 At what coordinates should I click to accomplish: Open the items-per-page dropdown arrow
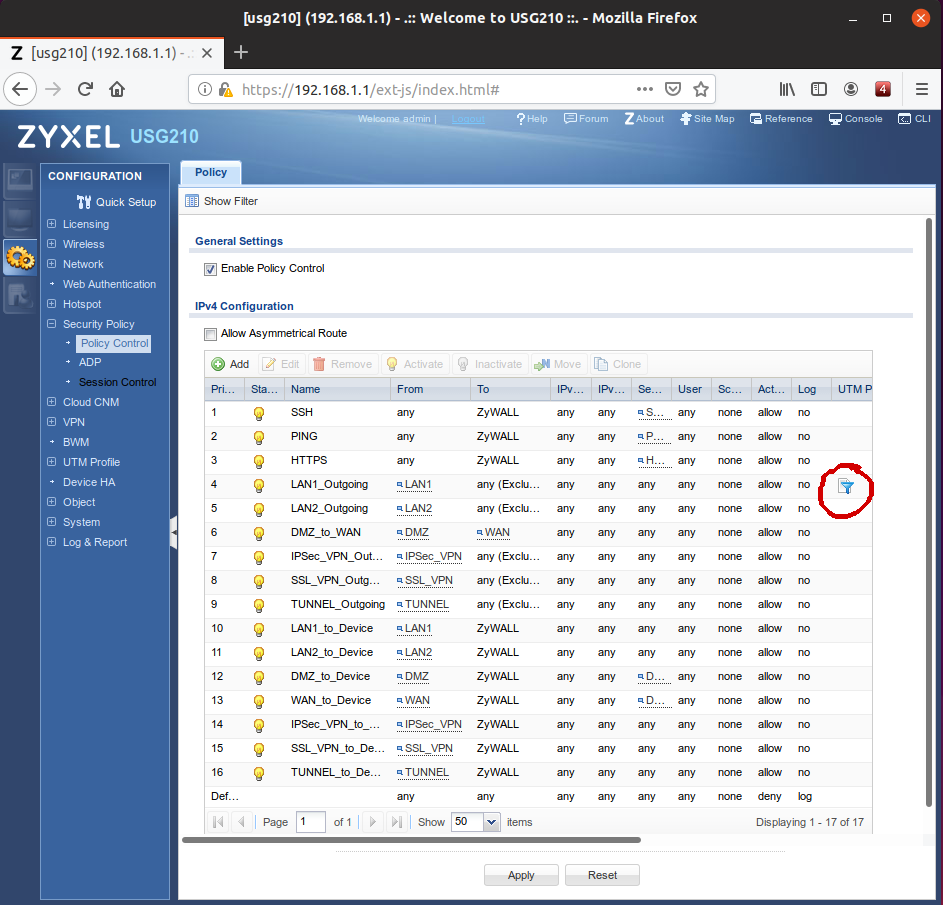(x=491, y=821)
